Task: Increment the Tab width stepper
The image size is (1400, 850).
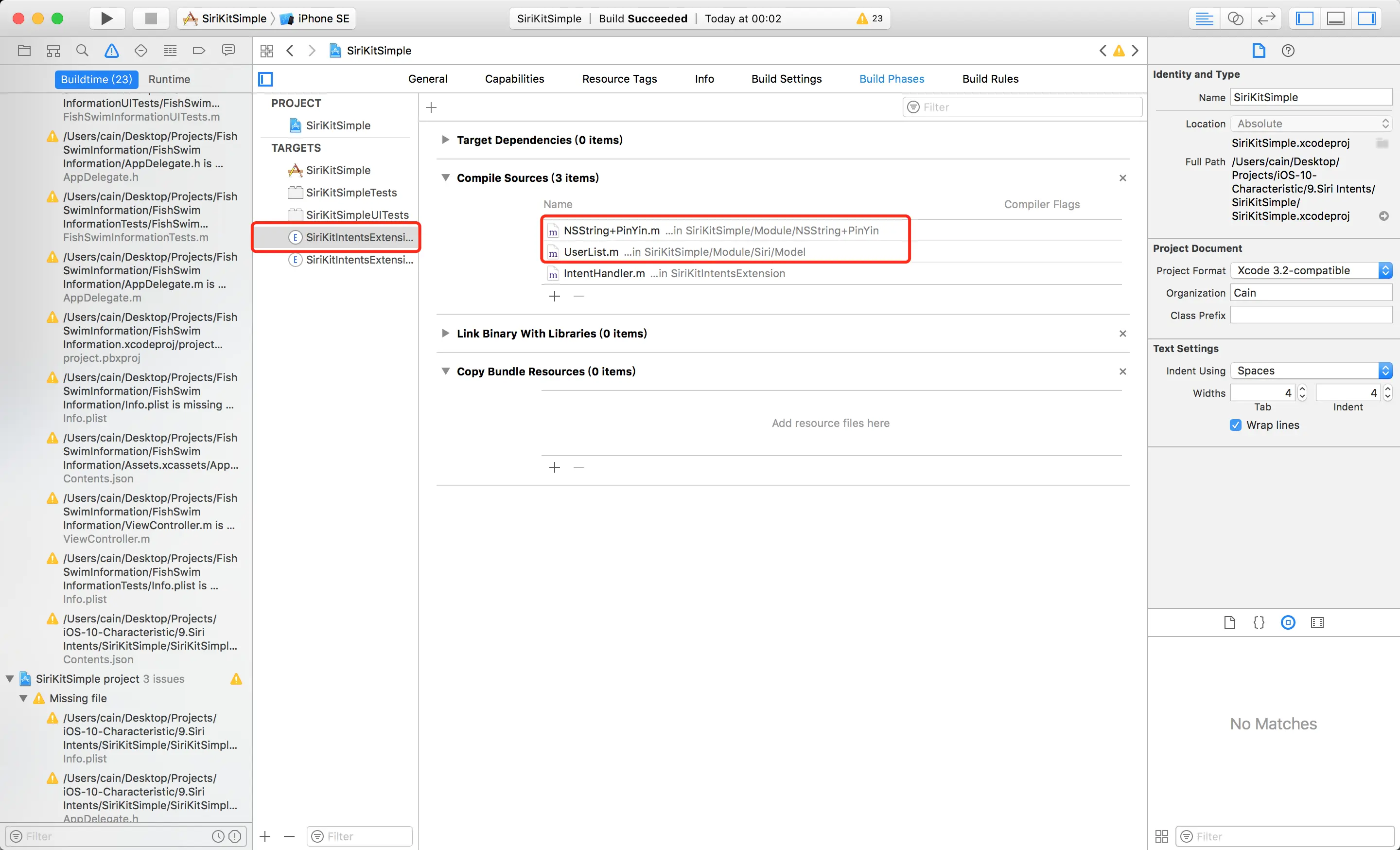Action: (x=1302, y=389)
